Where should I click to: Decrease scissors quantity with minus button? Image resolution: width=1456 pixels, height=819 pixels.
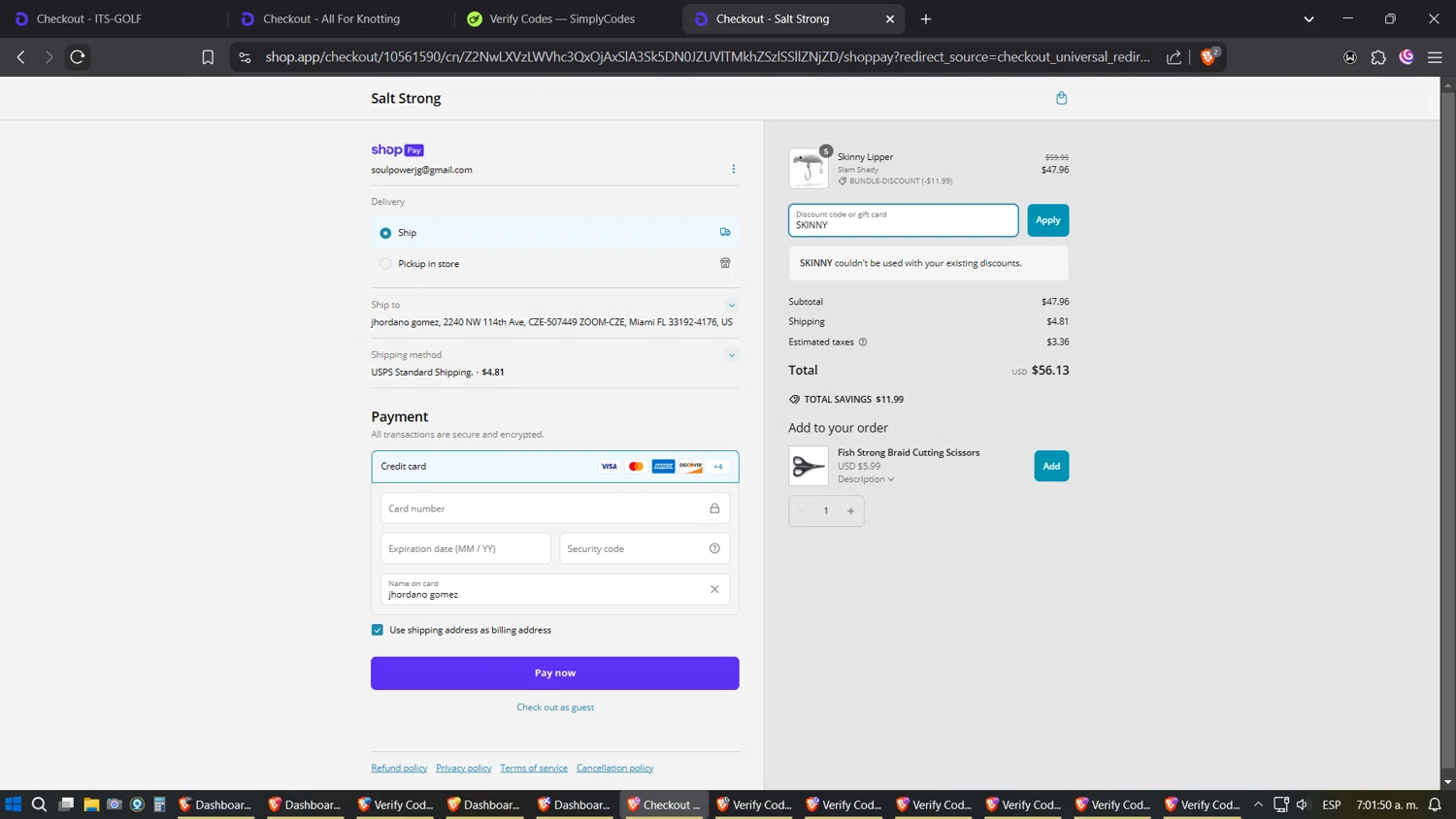pyautogui.click(x=802, y=511)
